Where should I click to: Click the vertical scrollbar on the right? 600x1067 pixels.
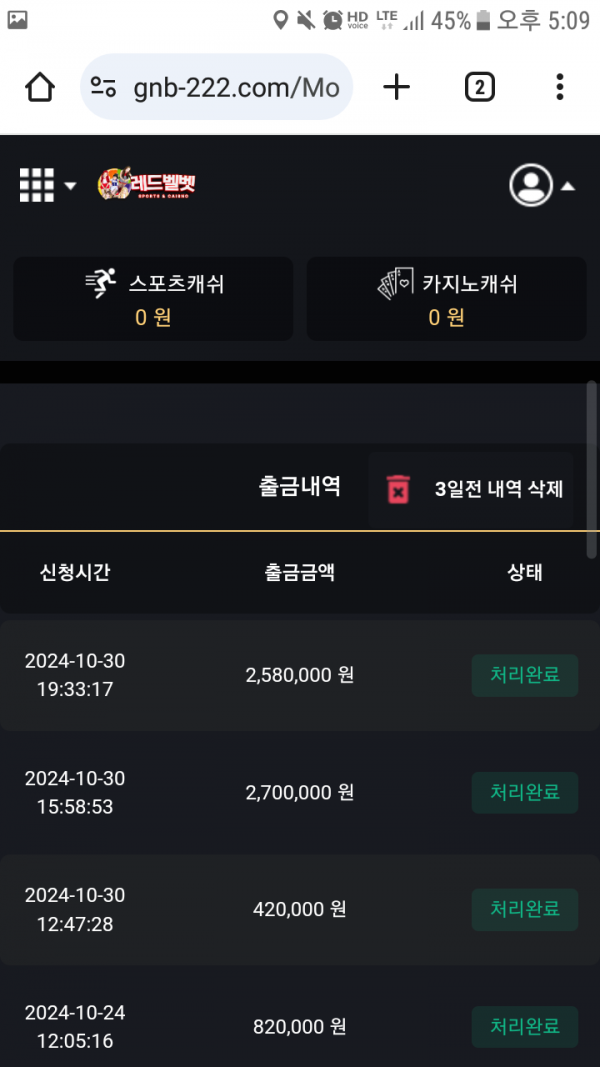click(x=592, y=470)
